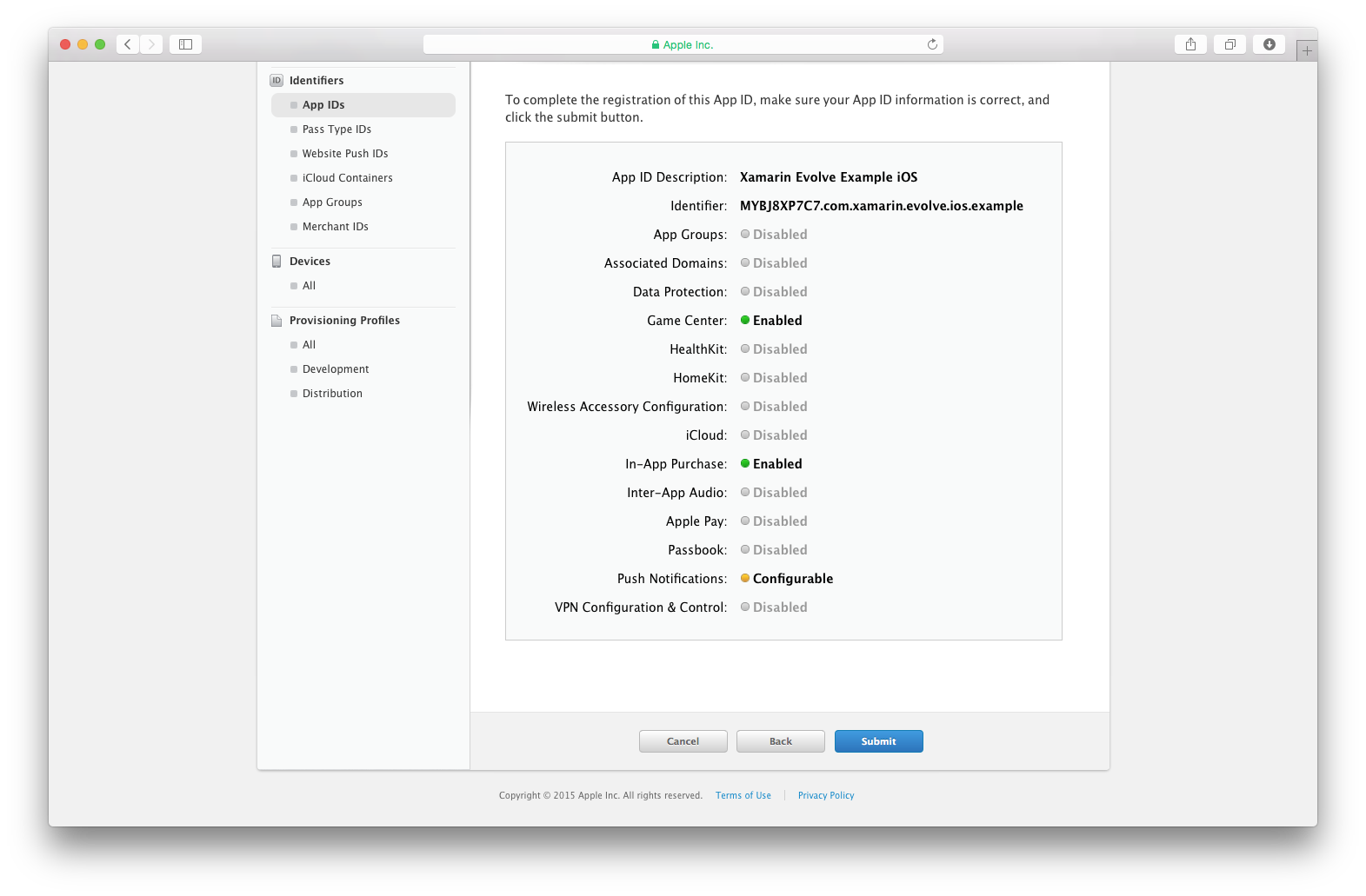Show All devices in sidebar
Screen dimensions: 1366x896
(309, 286)
